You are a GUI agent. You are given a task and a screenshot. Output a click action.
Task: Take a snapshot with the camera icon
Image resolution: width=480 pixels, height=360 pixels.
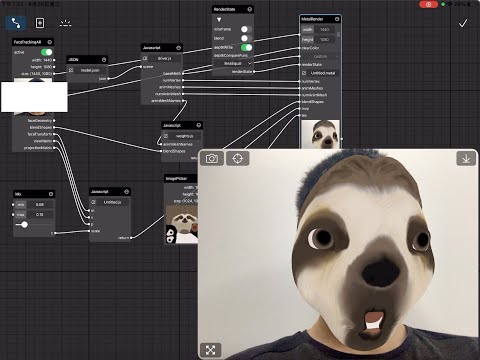click(x=212, y=158)
